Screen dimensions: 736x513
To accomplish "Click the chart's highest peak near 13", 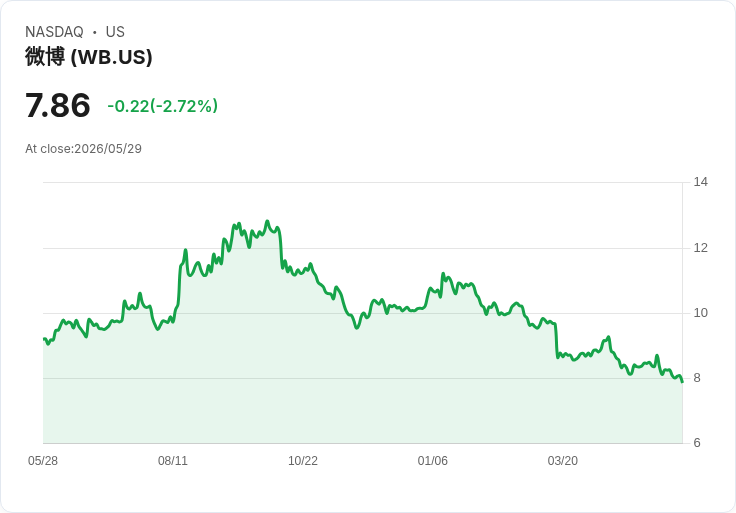I will pyautogui.click(x=268, y=221).
